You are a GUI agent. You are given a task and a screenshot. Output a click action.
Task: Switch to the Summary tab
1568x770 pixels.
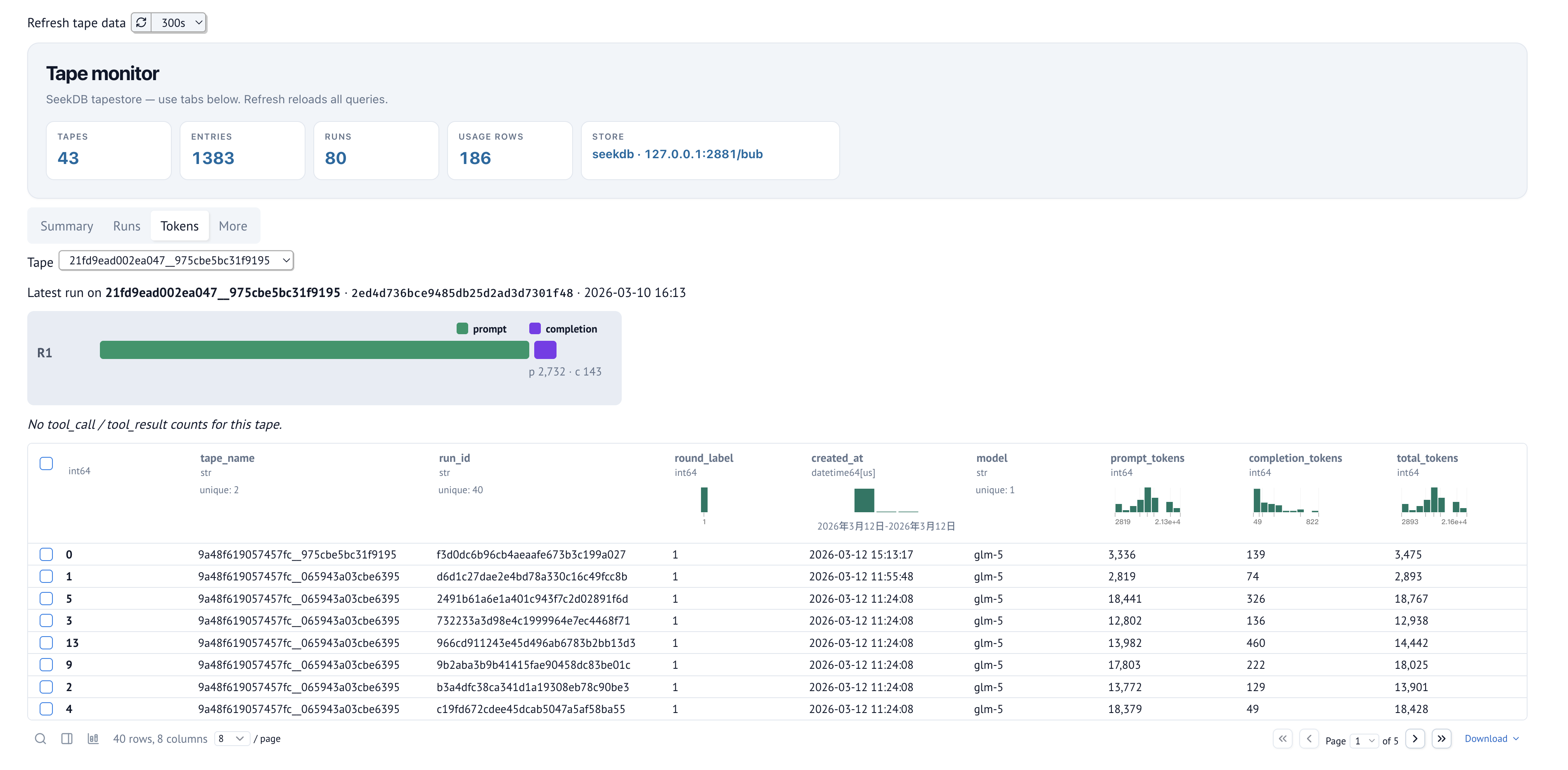[x=66, y=226]
